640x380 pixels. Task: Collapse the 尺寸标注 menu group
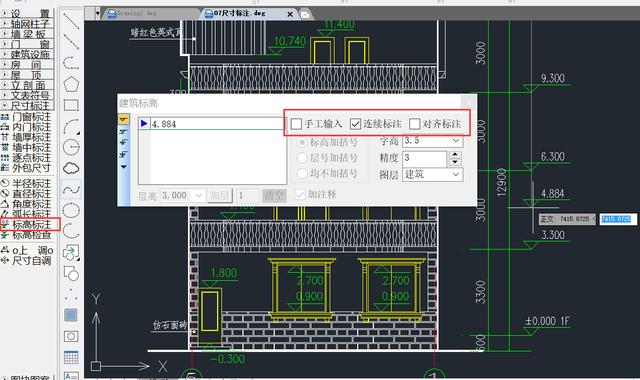click(x=27, y=105)
